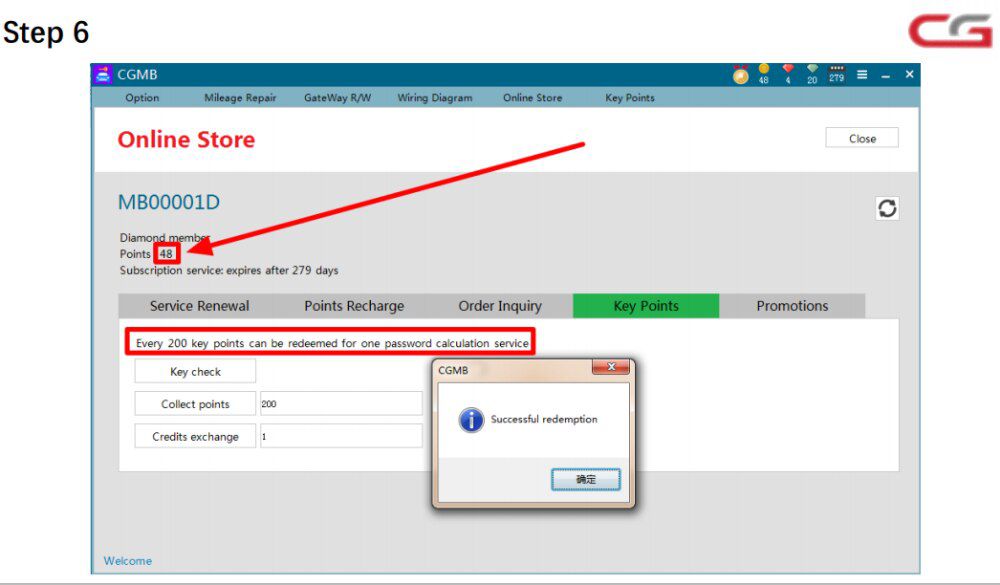Switch to the Points Recharge tab

pos(354,306)
